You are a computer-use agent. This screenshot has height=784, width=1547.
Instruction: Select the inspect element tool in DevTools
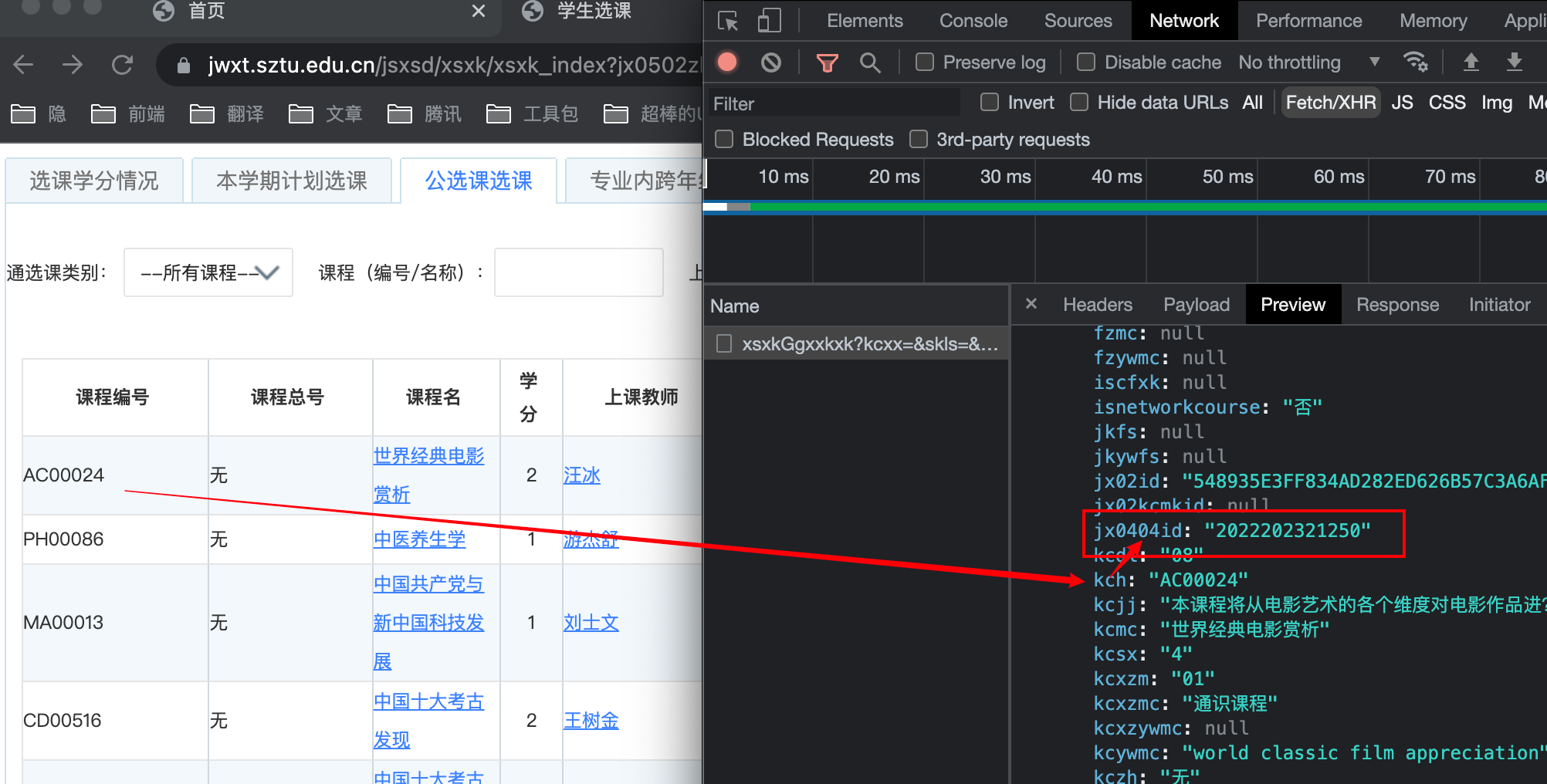click(x=726, y=21)
